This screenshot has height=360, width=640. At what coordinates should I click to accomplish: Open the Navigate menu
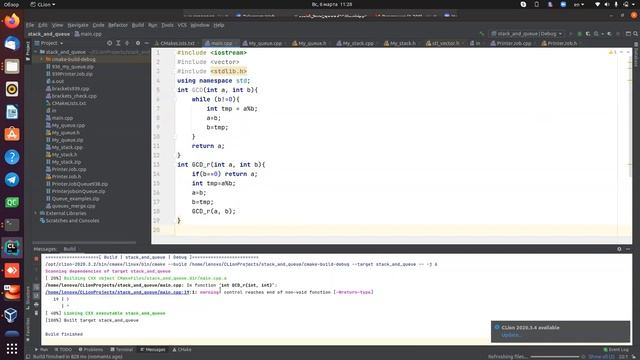coord(78,25)
